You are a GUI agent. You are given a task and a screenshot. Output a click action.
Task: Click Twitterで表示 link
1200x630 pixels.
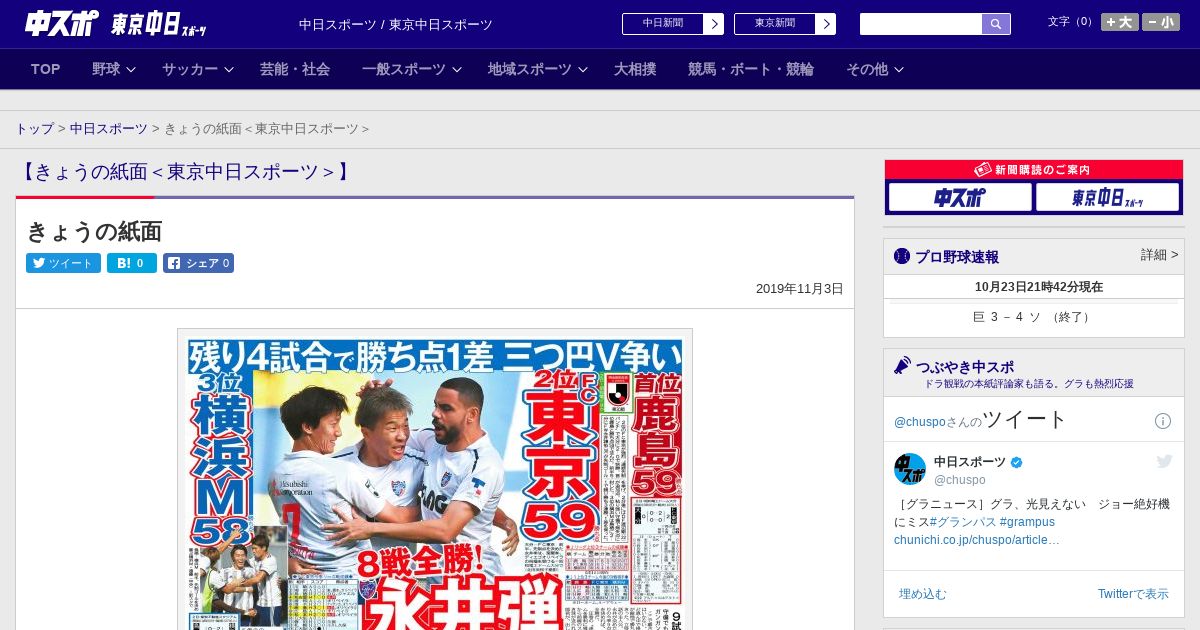click(1133, 594)
